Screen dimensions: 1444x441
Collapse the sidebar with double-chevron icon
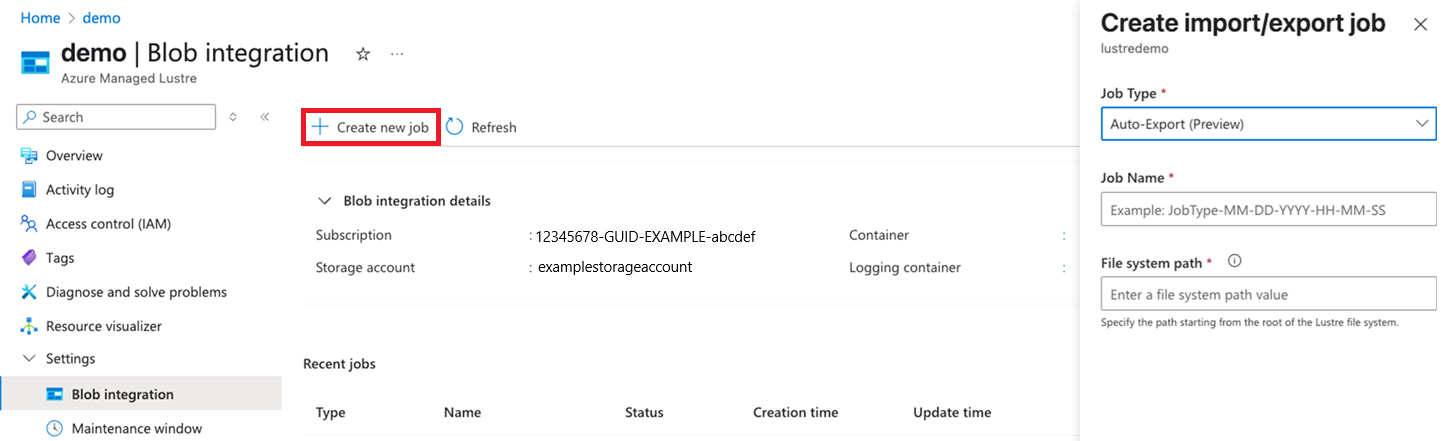(265, 117)
